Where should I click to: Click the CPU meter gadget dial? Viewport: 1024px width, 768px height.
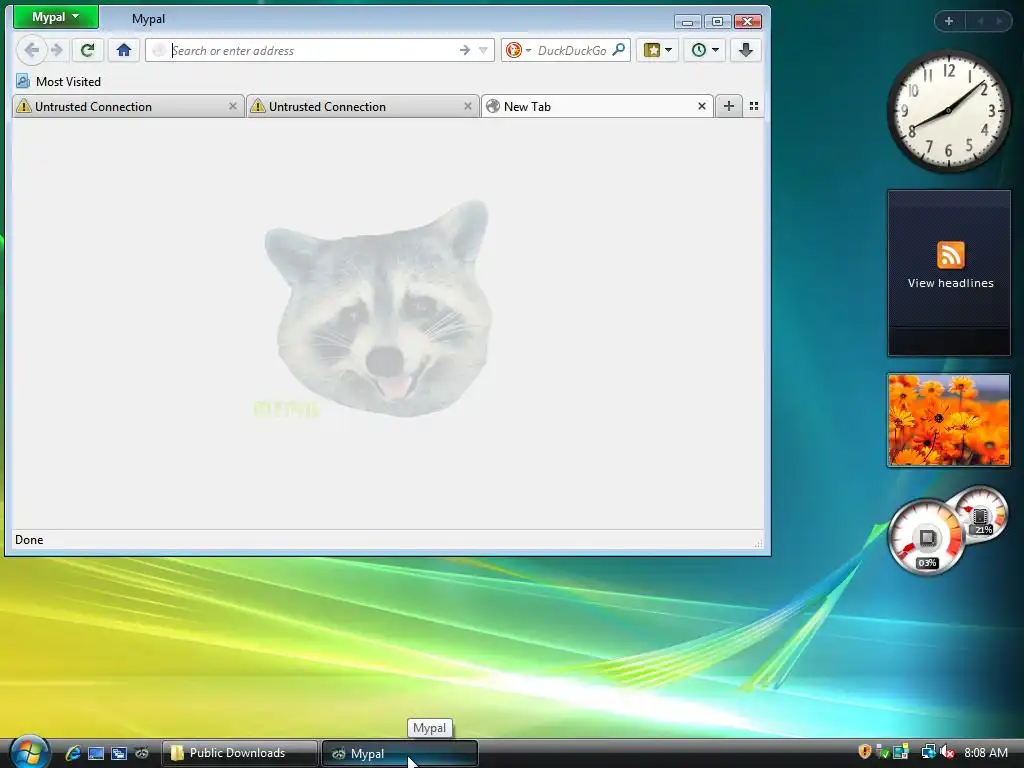point(926,538)
